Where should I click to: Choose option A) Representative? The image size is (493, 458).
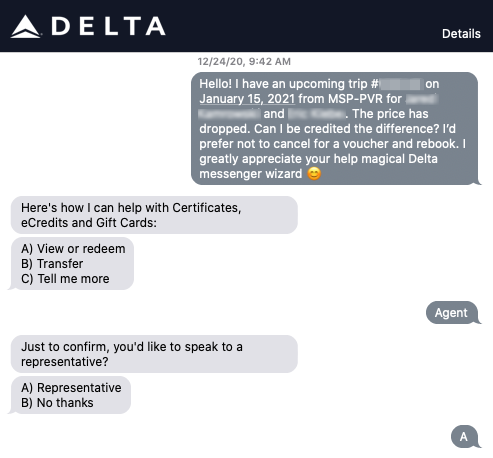[71, 388]
